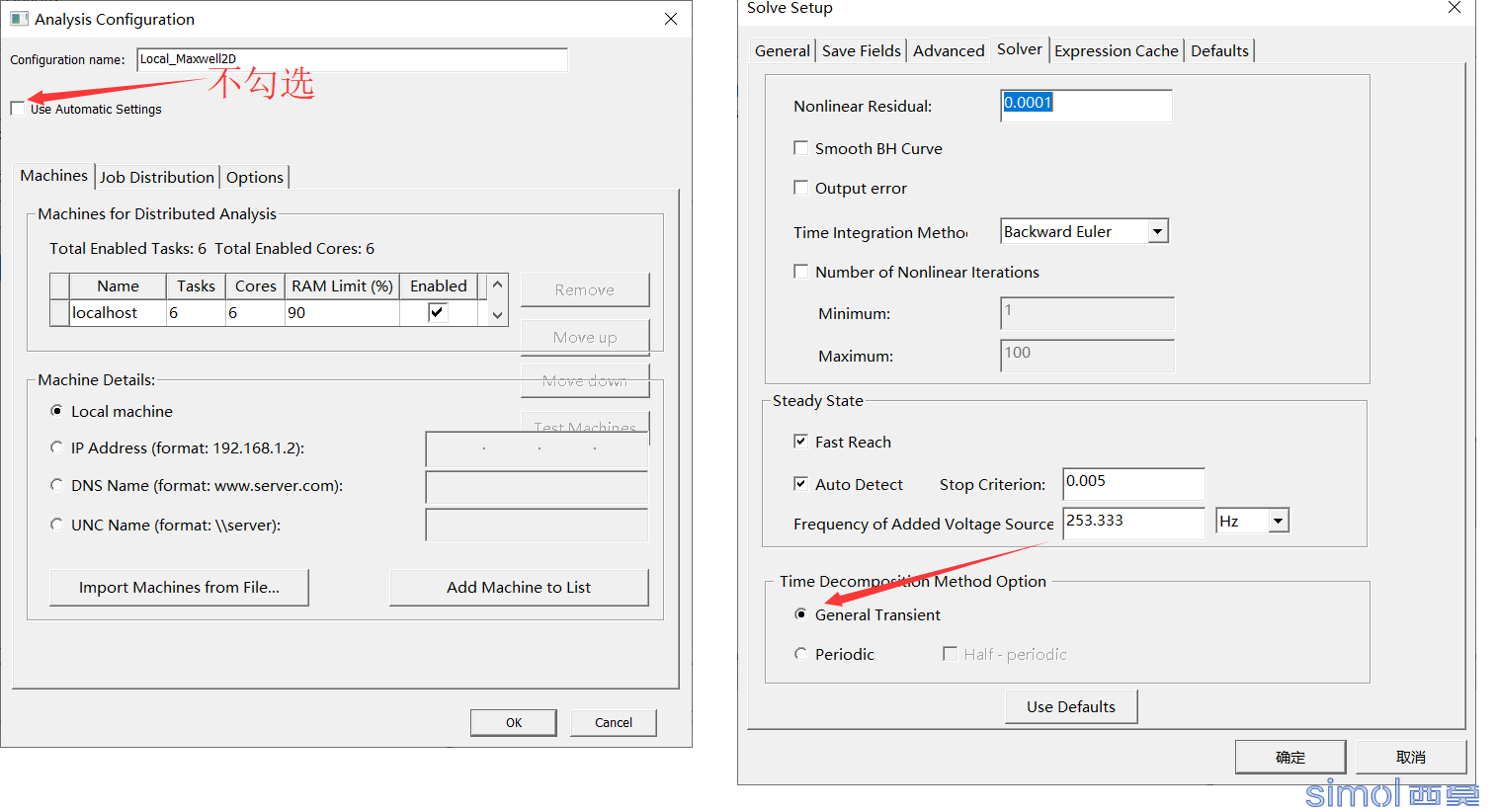1498x812 pixels.
Task: Open the Time Integration Method dropdown
Action: coord(1157,231)
